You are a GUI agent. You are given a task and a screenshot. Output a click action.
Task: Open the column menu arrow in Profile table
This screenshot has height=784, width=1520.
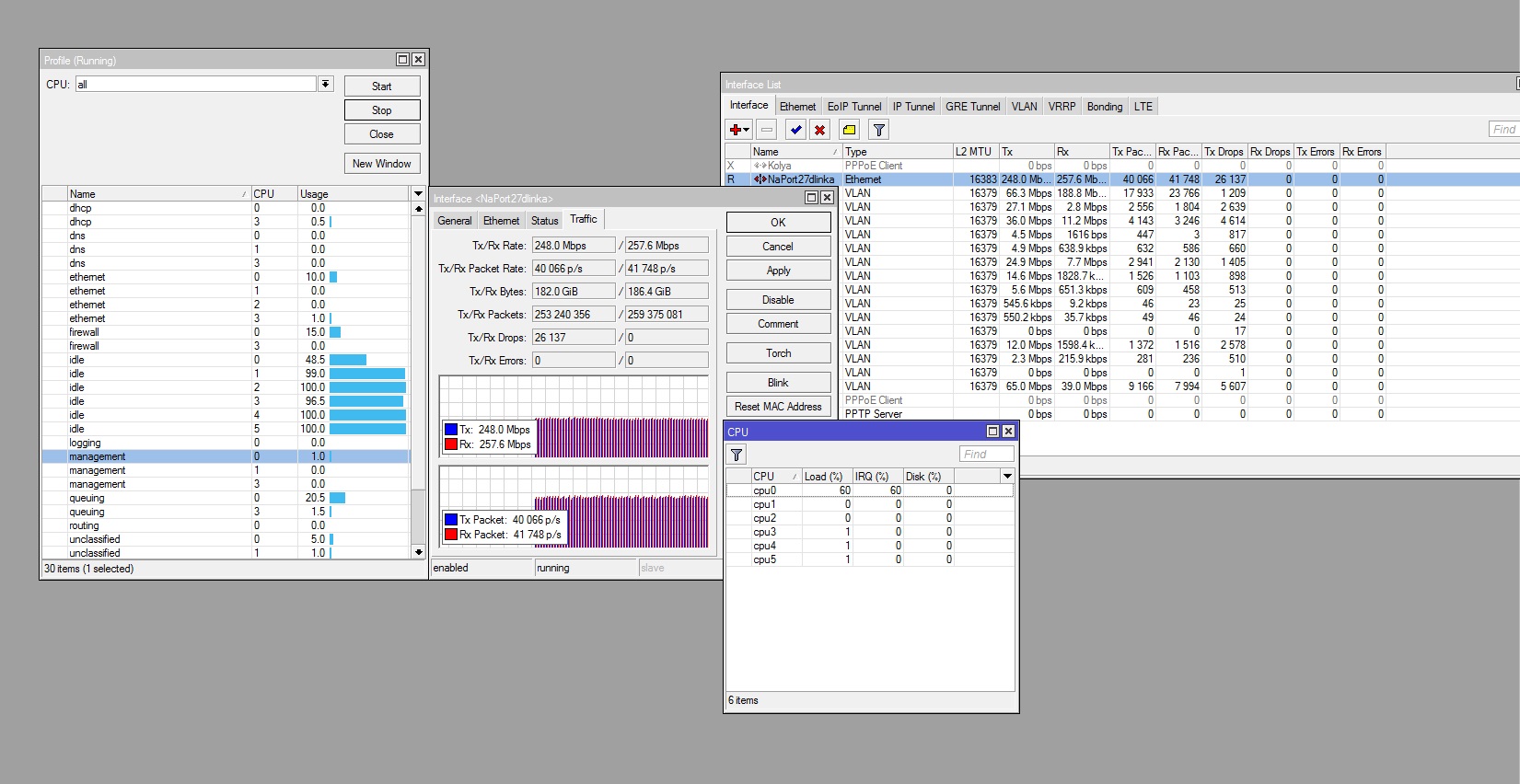coord(418,194)
